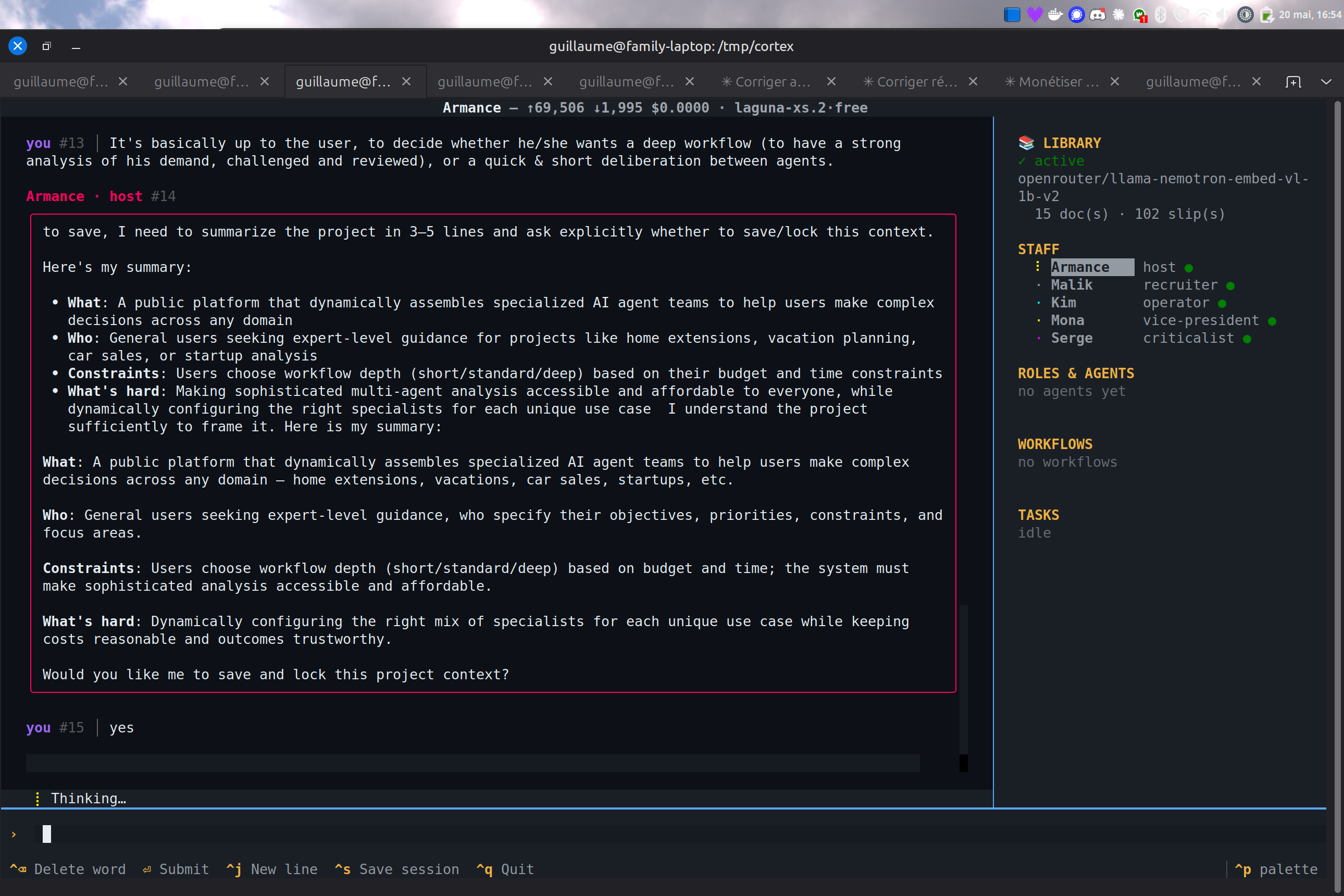Click the WORKFLOWS heading
1344x896 pixels.
pos(1055,444)
